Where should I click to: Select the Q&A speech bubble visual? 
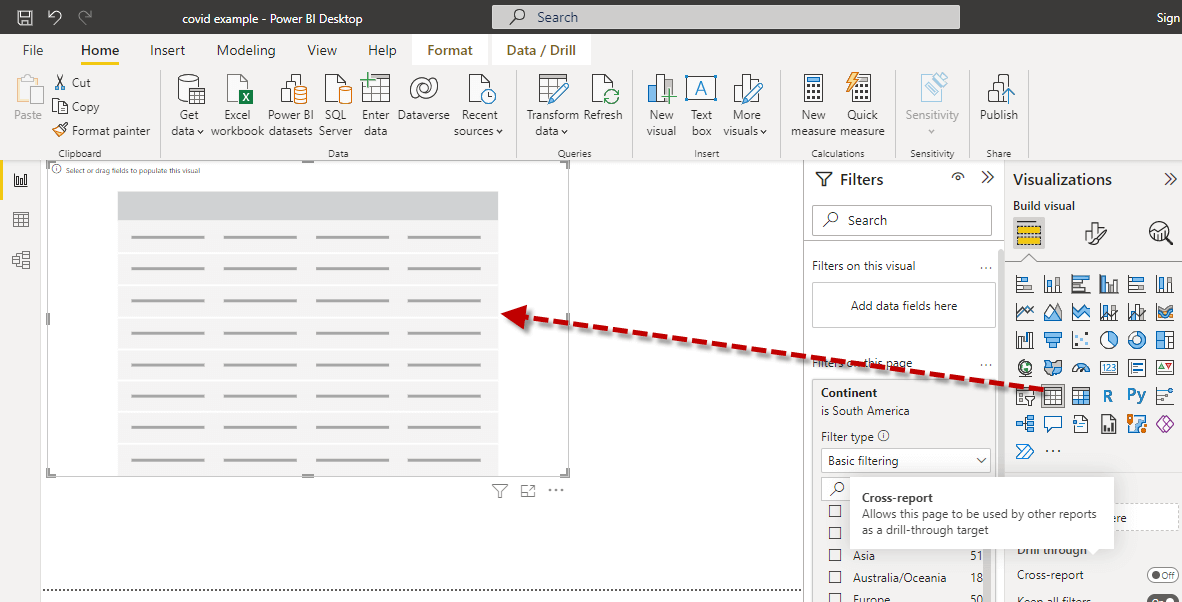pyautogui.click(x=1052, y=423)
